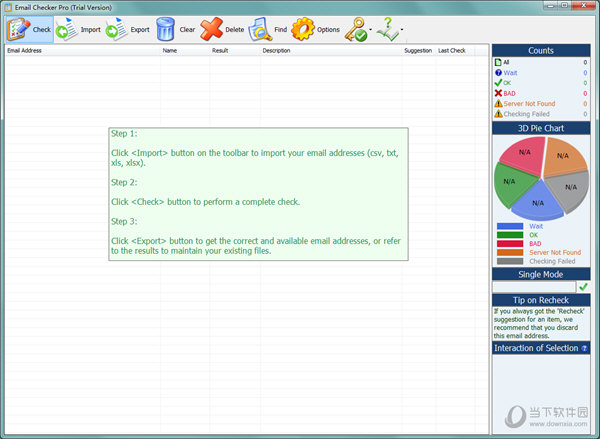Viewport: 600px width, 439px height.
Task: Click the Single Mode panel header
Action: pyautogui.click(x=541, y=274)
